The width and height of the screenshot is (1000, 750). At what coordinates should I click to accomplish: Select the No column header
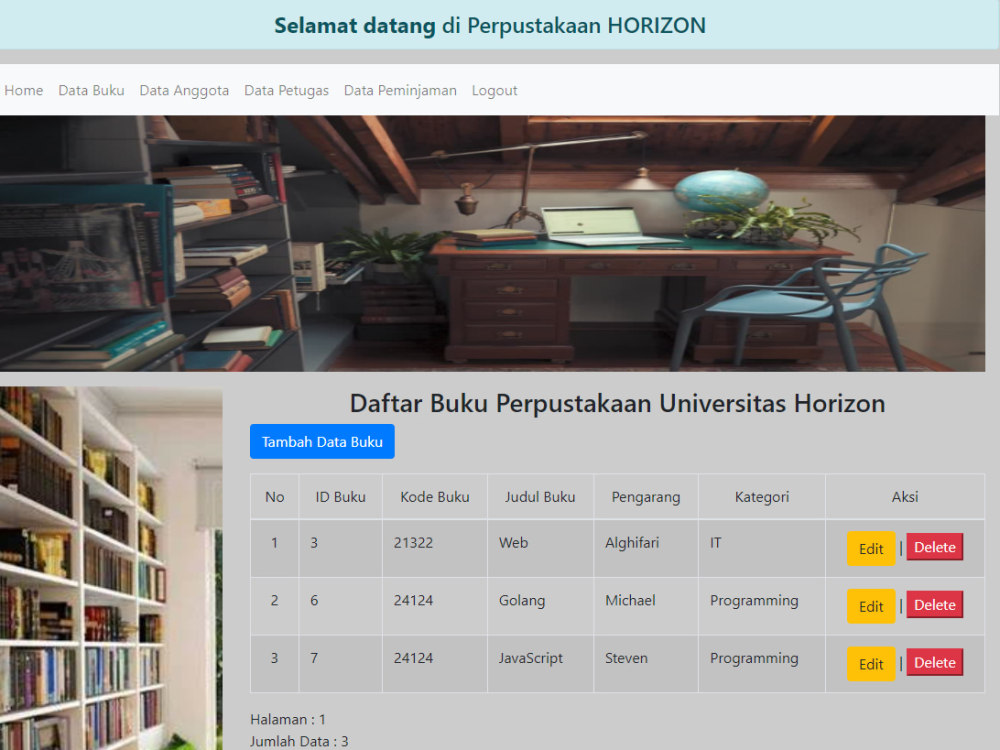click(274, 497)
